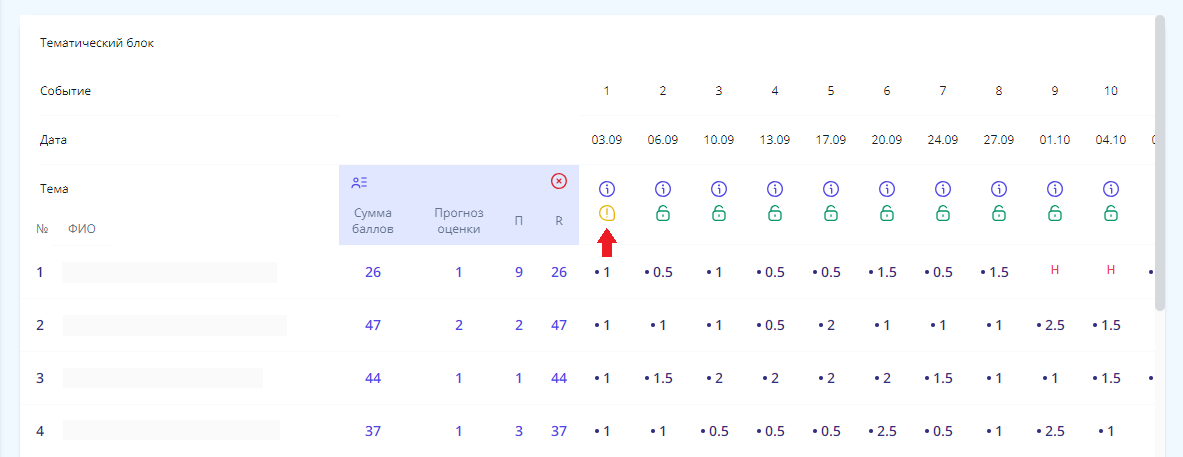Click the student list icon in summary panel
This screenshot has width=1183, height=457.
click(x=360, y=182)
